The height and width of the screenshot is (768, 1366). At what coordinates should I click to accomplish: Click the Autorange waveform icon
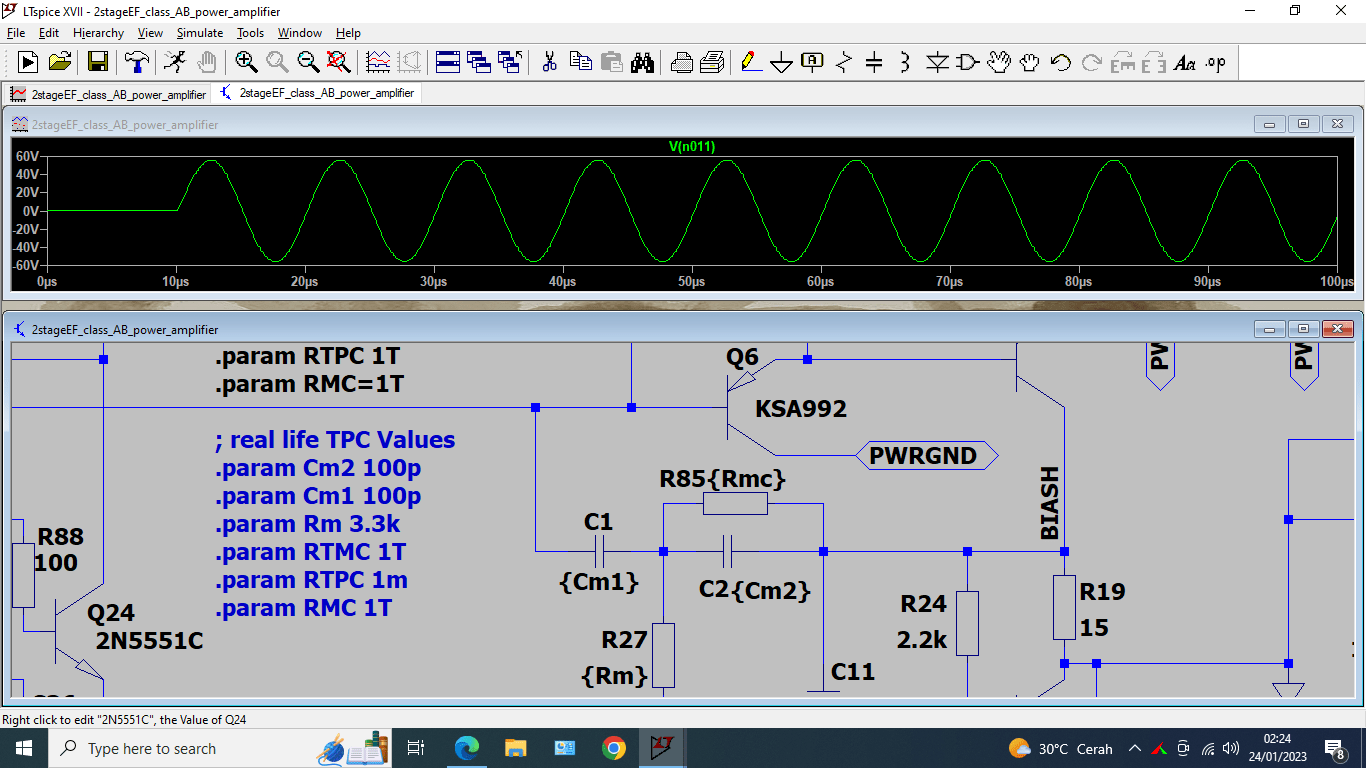point(378,62)
